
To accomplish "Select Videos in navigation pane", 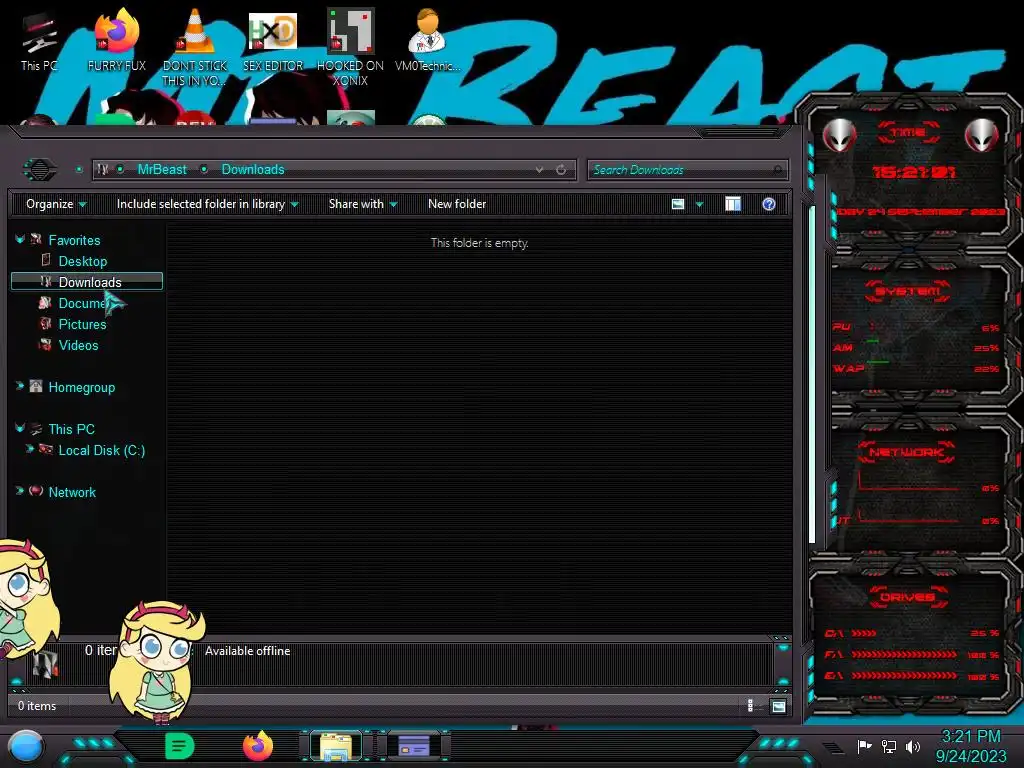I will [x=78, y=345].
